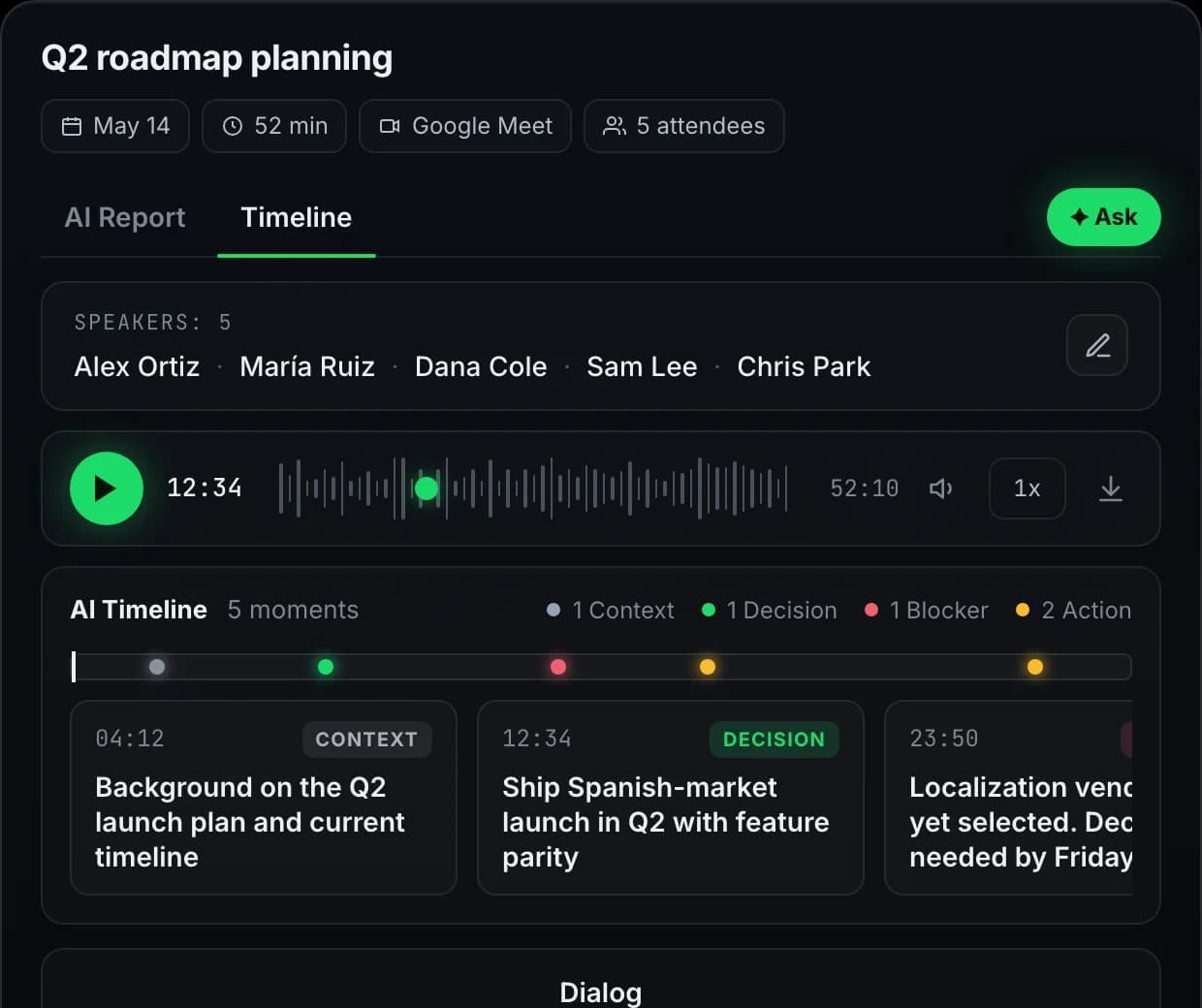Filter by 1 Decision legend
The height and width of the screenshot is (1008, 1202).
click(x=770, y=610)
